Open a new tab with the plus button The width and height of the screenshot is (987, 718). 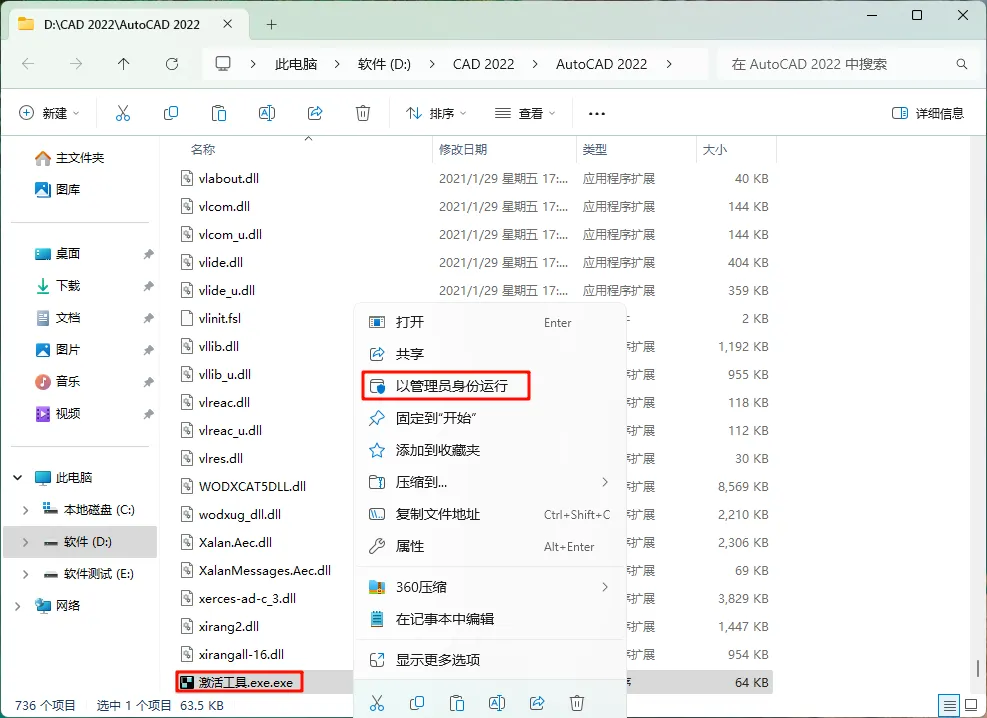coord(271,25)
